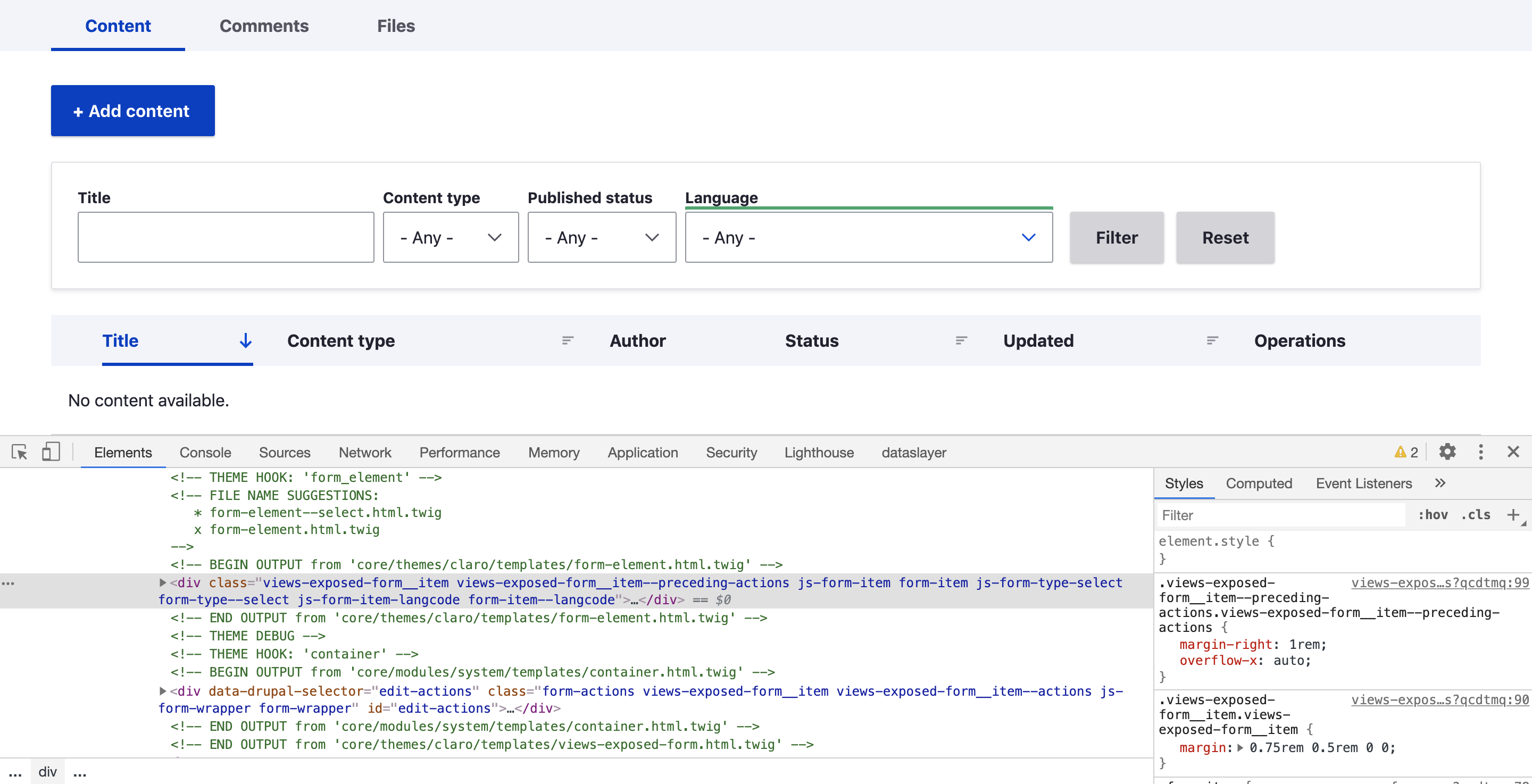Select the Styles tab
Image resolution: width=1532 pixels, height=784 pixels.
[x=1184, y=483]
